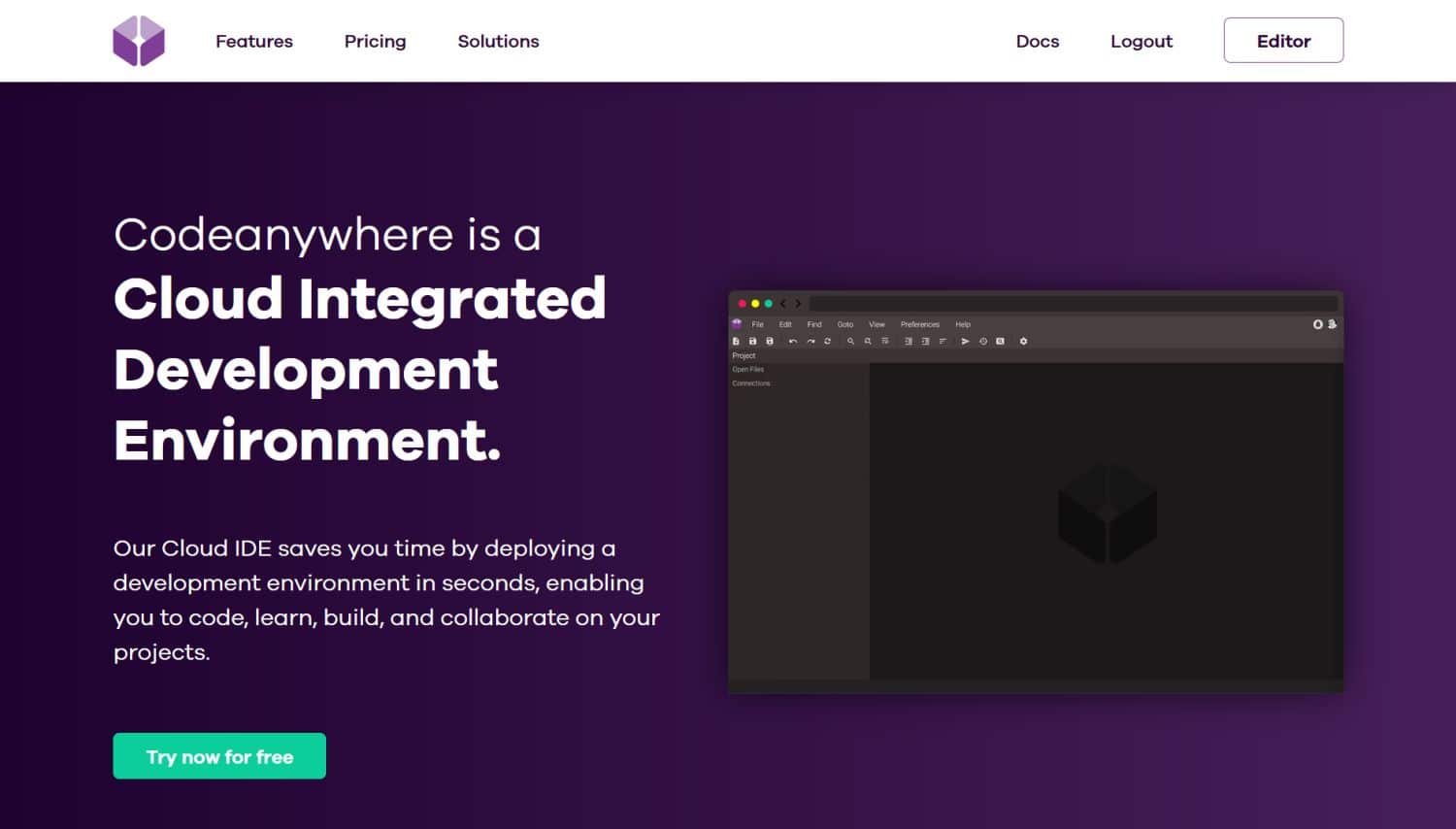Click the Codeanywhere cube logo in the navbar

pyautogui.click(x=139, y=40)
